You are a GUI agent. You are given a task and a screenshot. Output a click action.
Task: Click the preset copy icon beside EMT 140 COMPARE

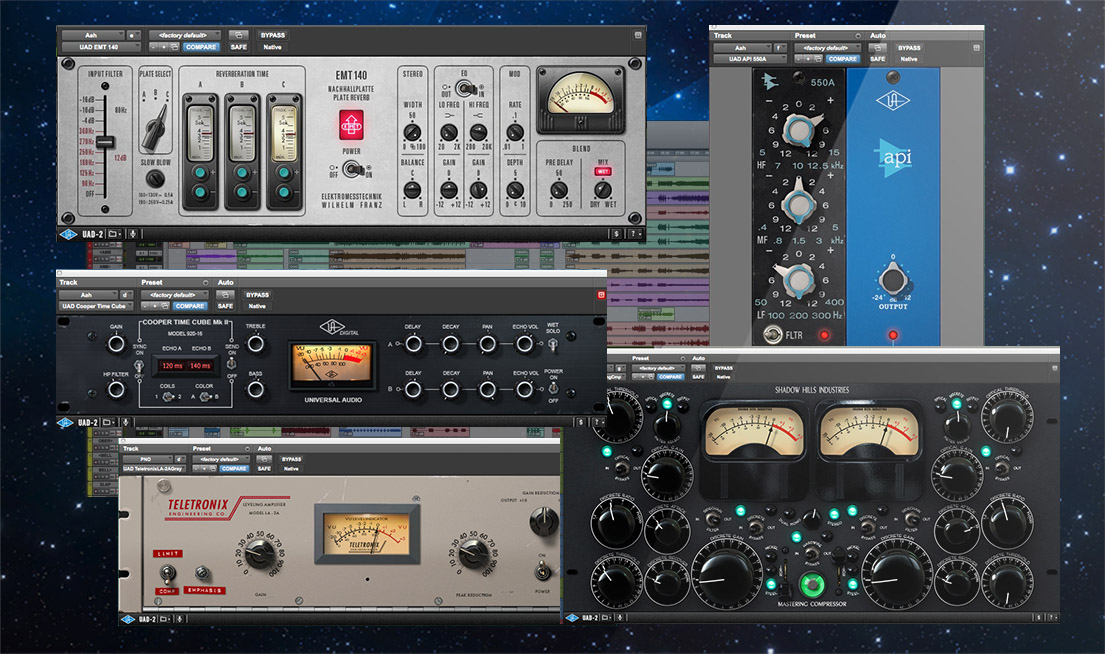[x=174, y=47]
